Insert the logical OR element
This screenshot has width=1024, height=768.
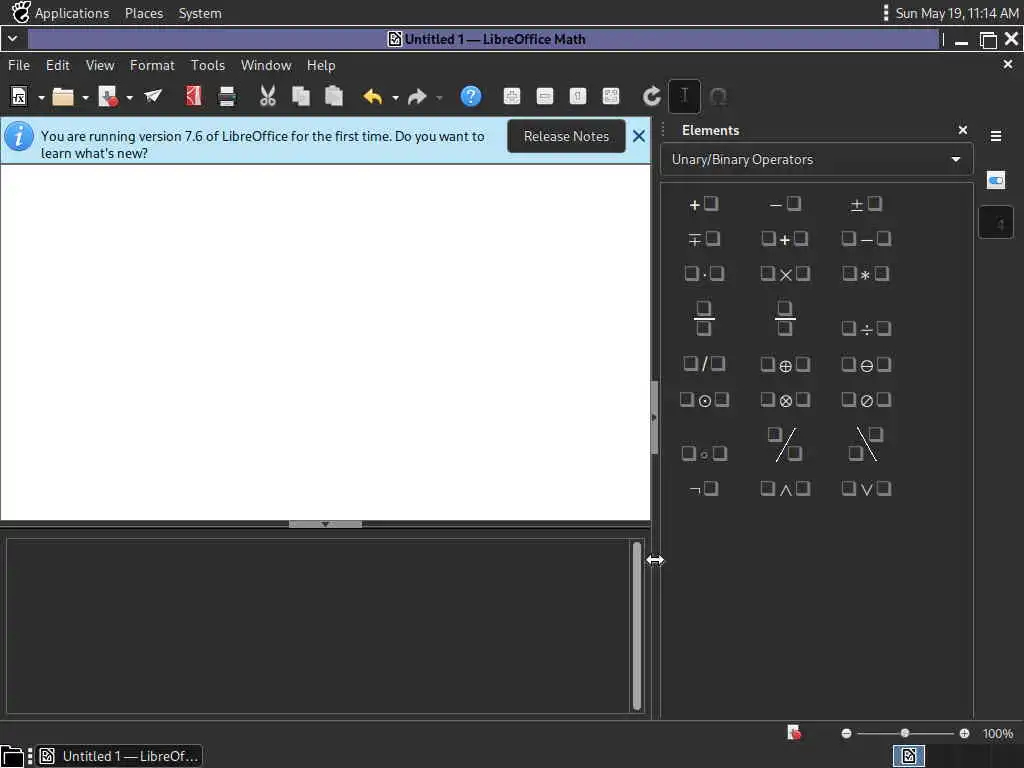[866, 488]
